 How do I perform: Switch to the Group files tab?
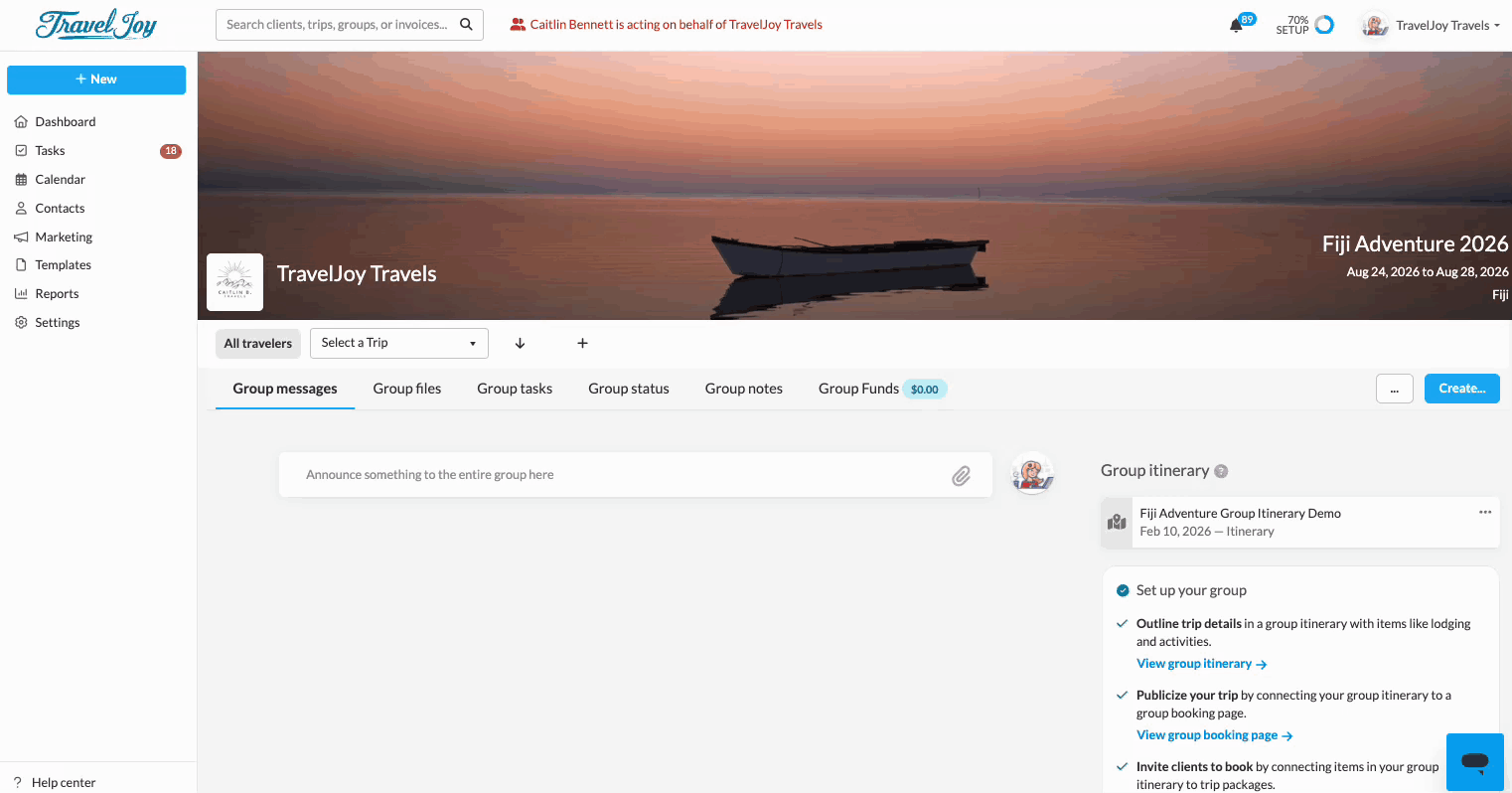[406, 389]
